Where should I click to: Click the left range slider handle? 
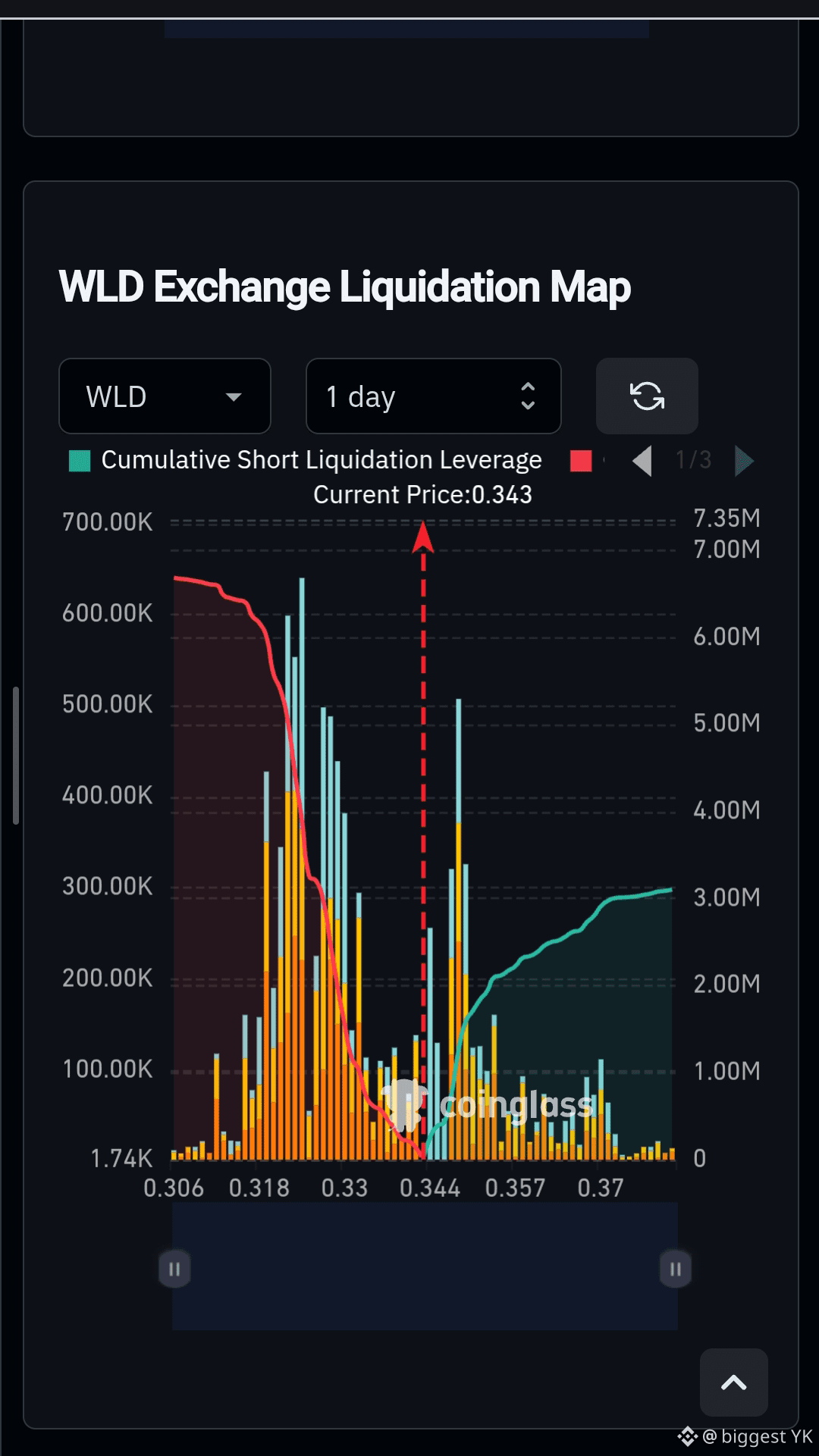(x=174, y=1269)
